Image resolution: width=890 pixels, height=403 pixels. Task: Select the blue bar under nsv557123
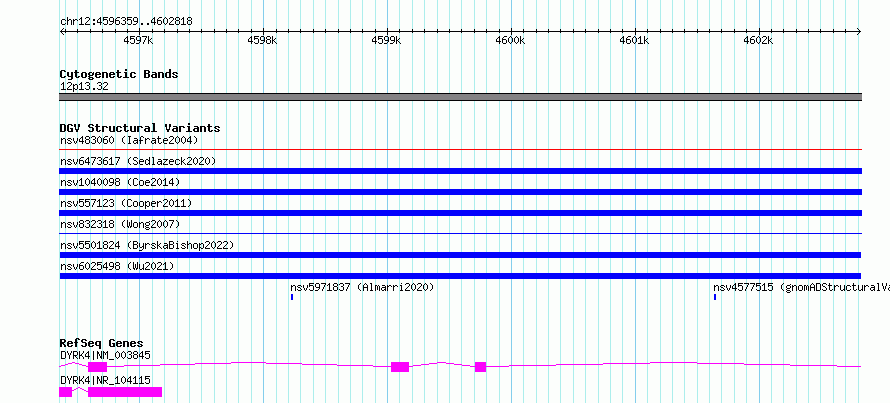[460, 213]
